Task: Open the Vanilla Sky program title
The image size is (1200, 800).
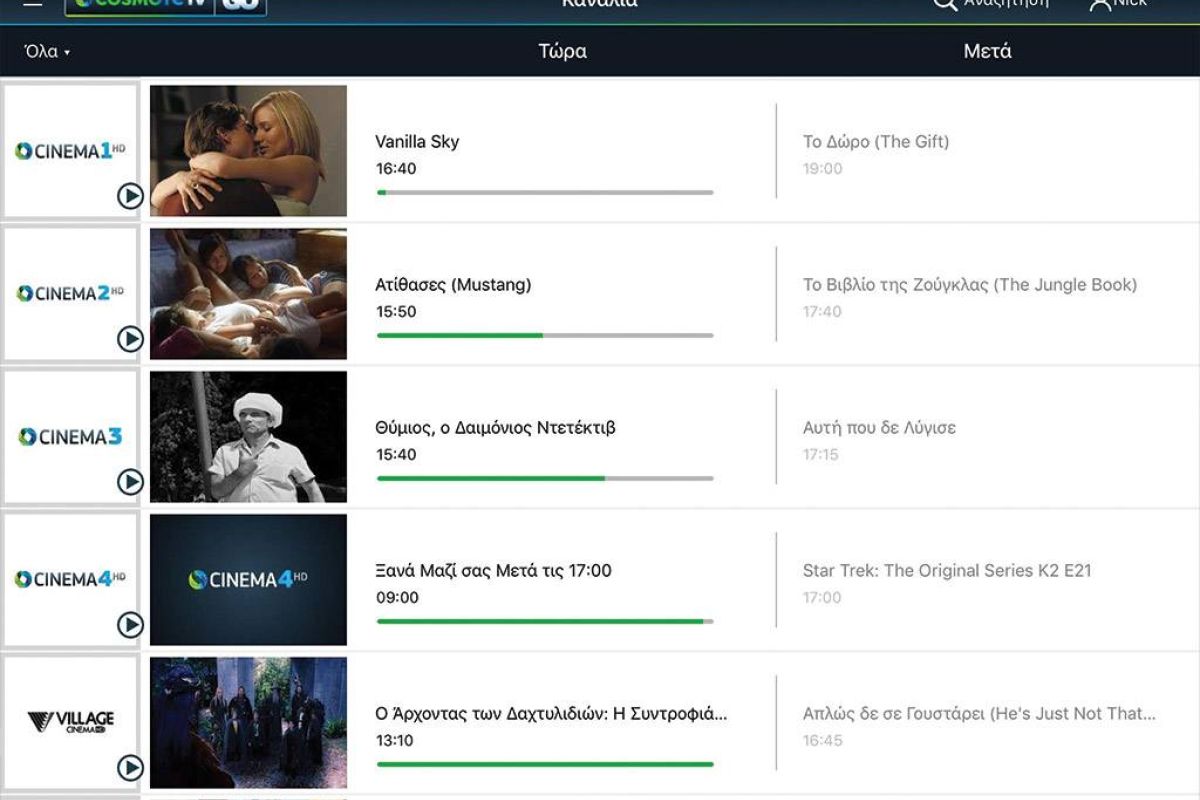Action: coord(417,142)
